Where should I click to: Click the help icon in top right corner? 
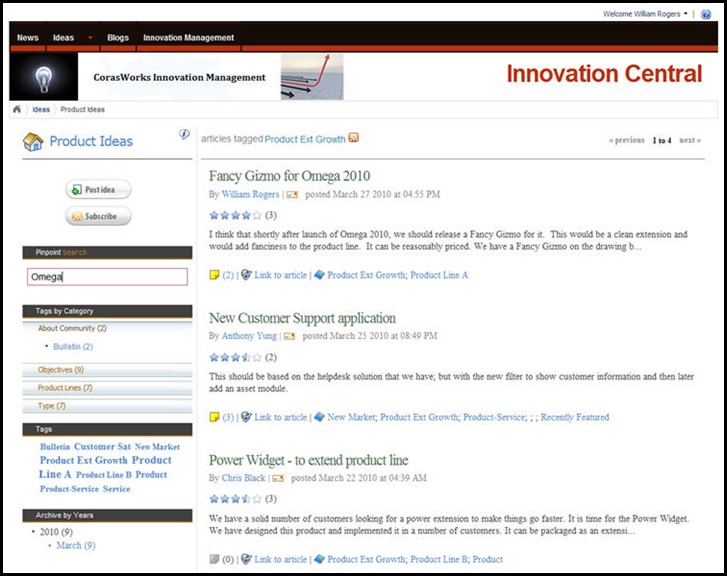pos(706,15)
